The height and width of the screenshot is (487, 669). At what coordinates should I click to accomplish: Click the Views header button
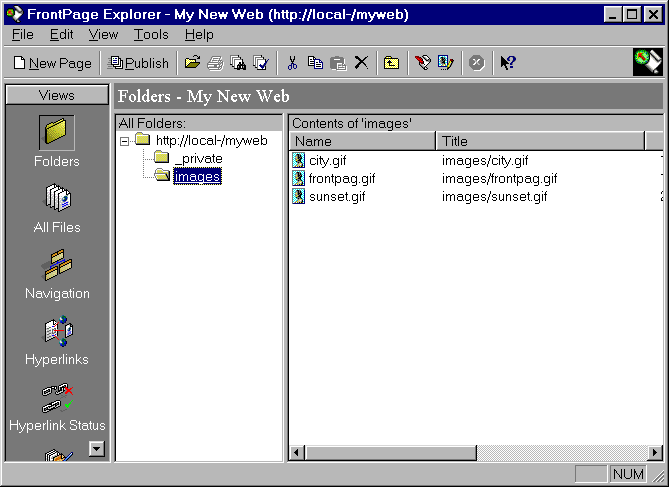[x=57, y=95]
